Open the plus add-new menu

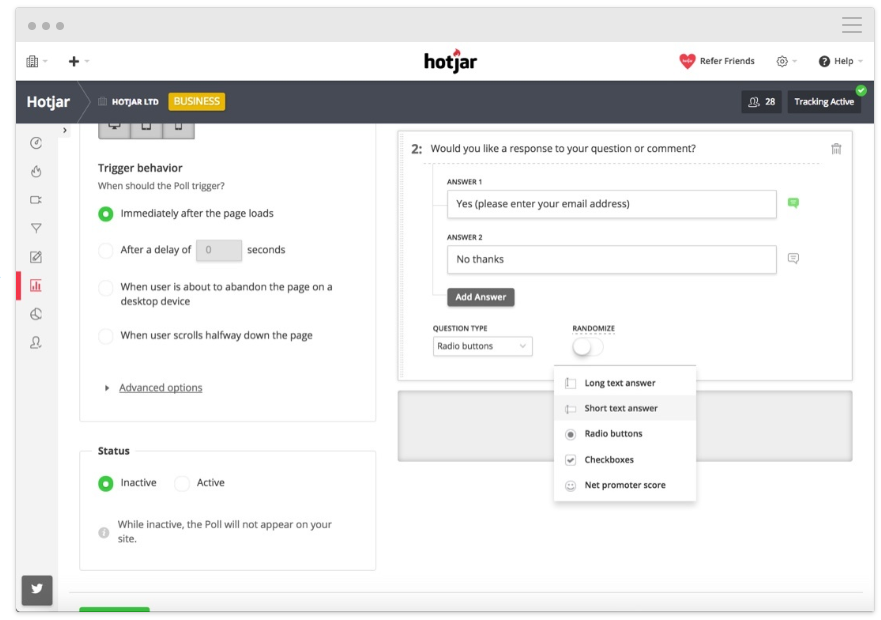coord(78,61)
